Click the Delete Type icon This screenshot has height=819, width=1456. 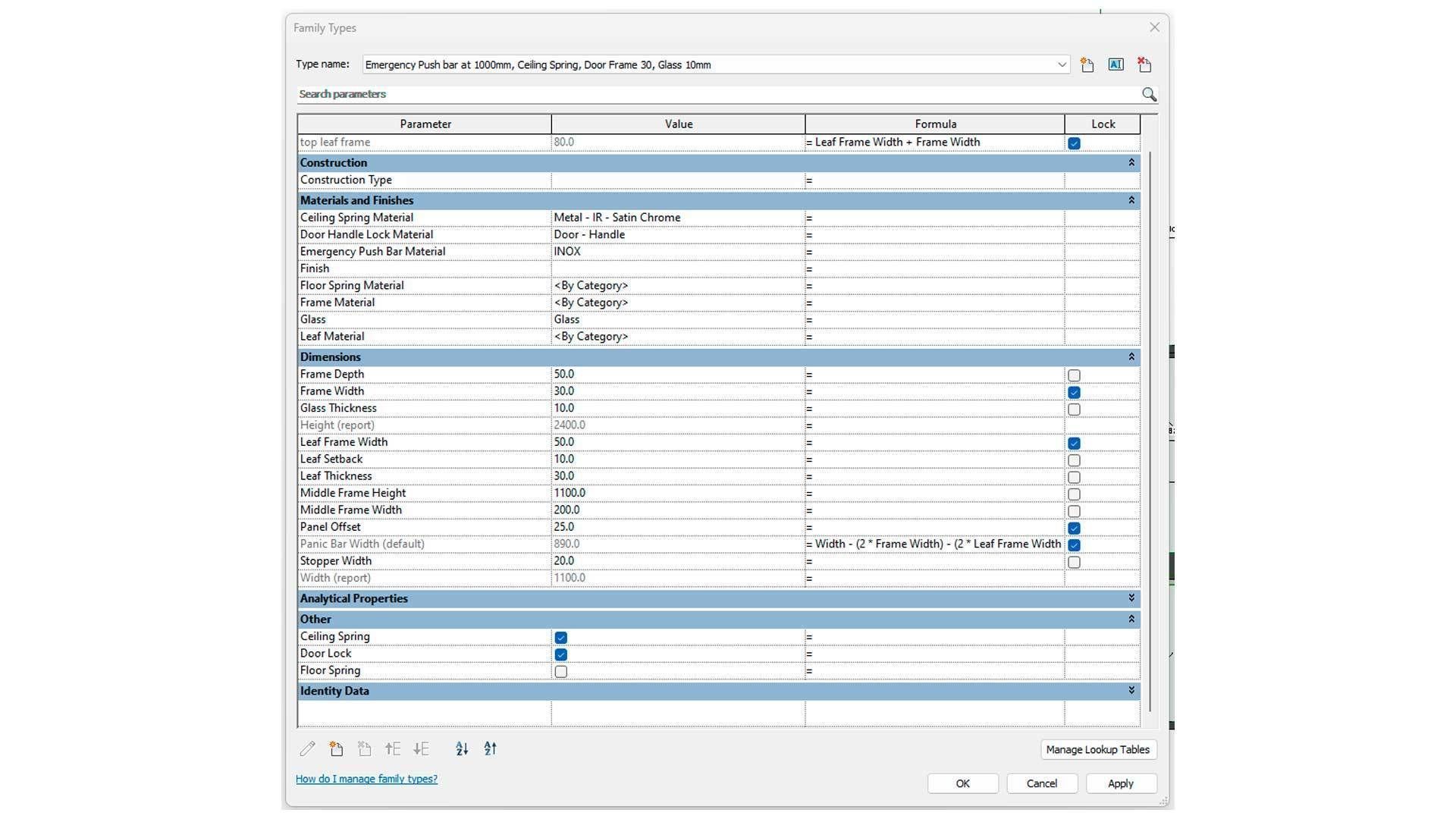pos(1144,65)
